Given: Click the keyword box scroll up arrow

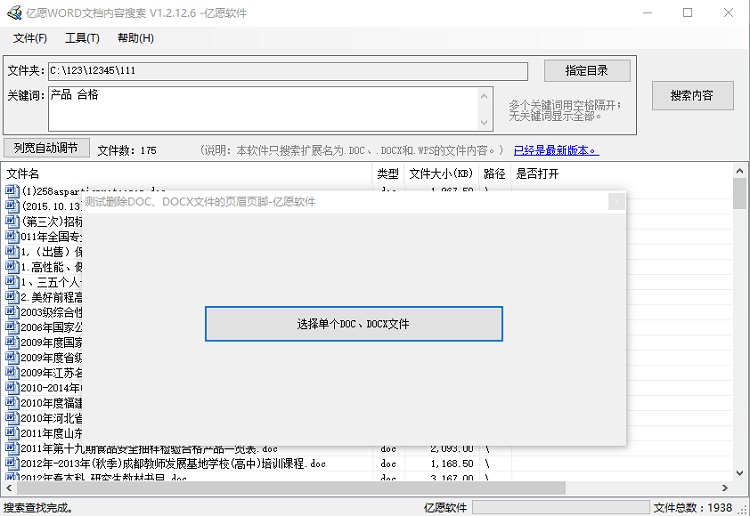Looking at the screenshot, I should click(x=484, y=97).
